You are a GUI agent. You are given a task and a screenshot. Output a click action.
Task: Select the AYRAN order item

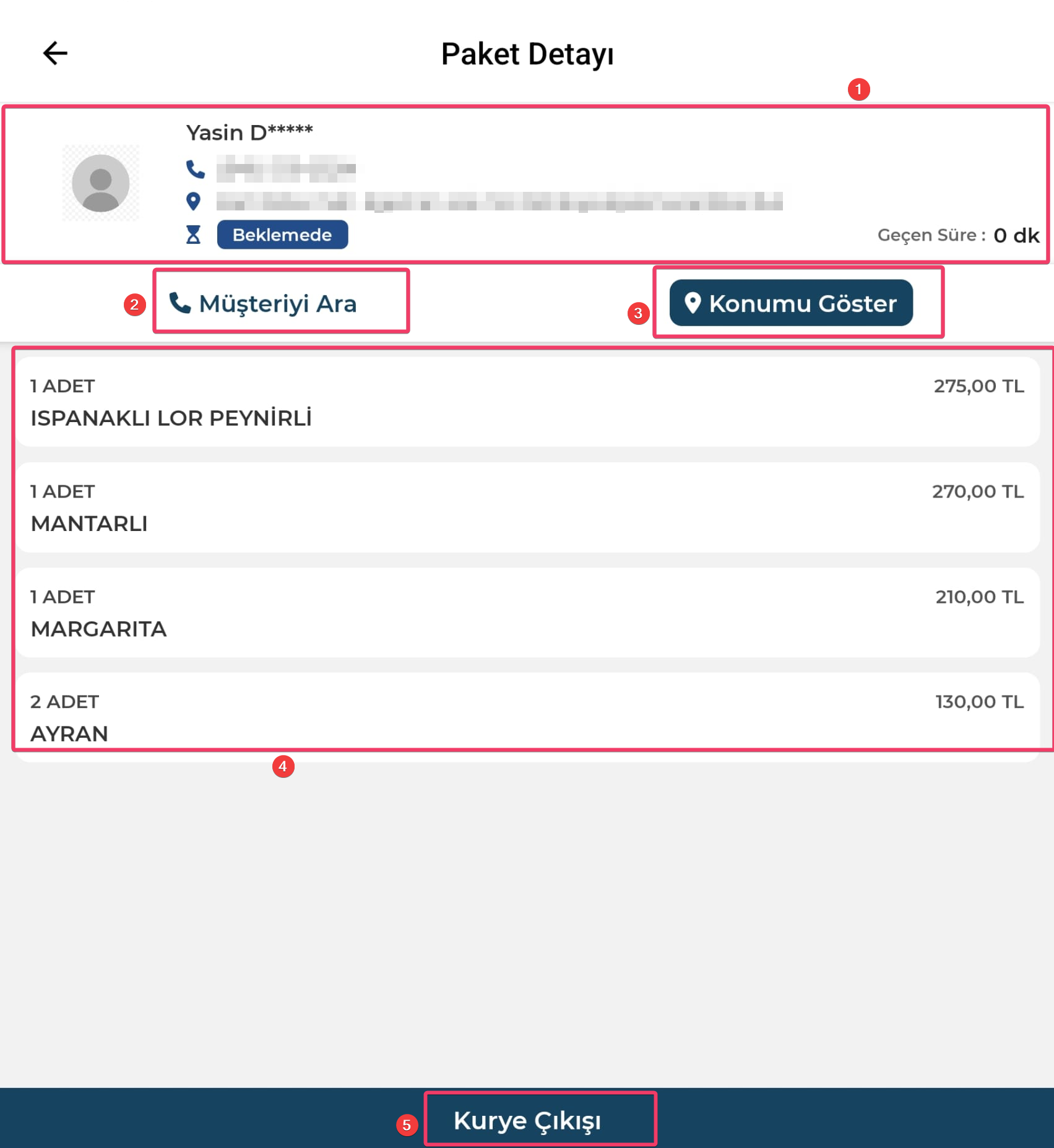point(527,717)
